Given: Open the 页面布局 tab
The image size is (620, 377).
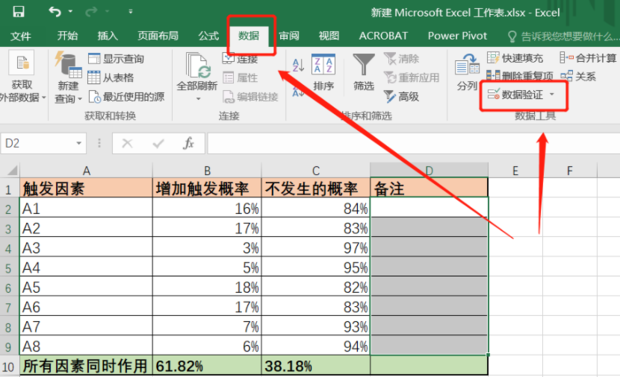Looking at the screenshot, I should [x=158, y=36].
